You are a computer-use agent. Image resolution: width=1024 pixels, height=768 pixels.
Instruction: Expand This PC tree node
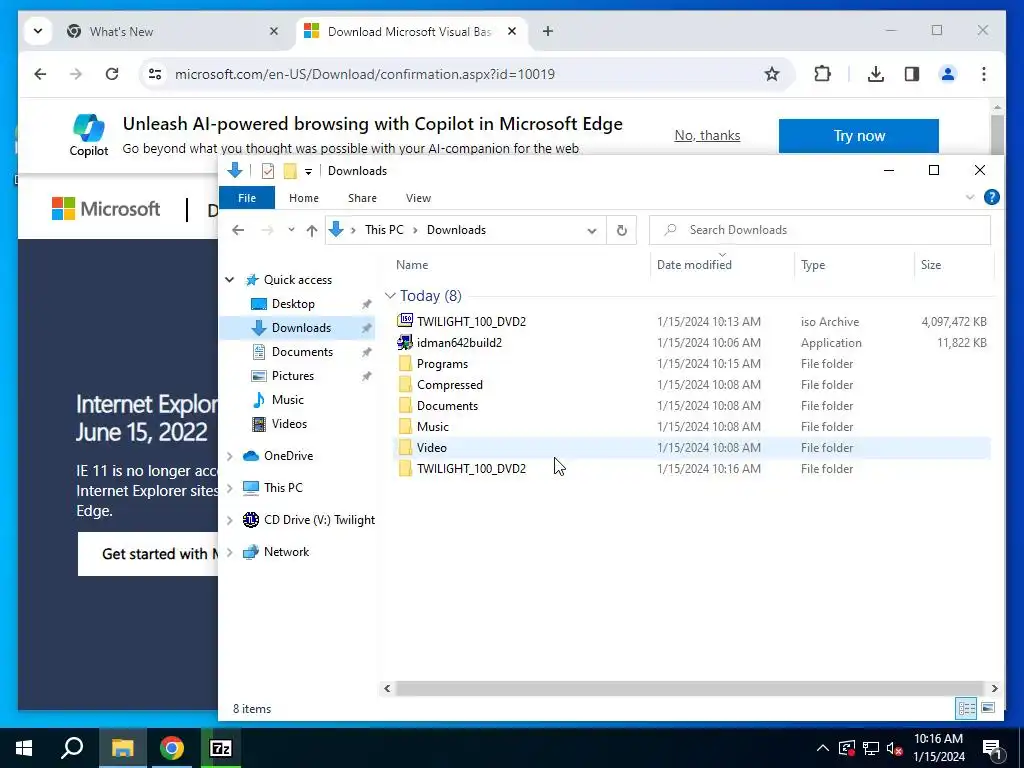point(230,488)
